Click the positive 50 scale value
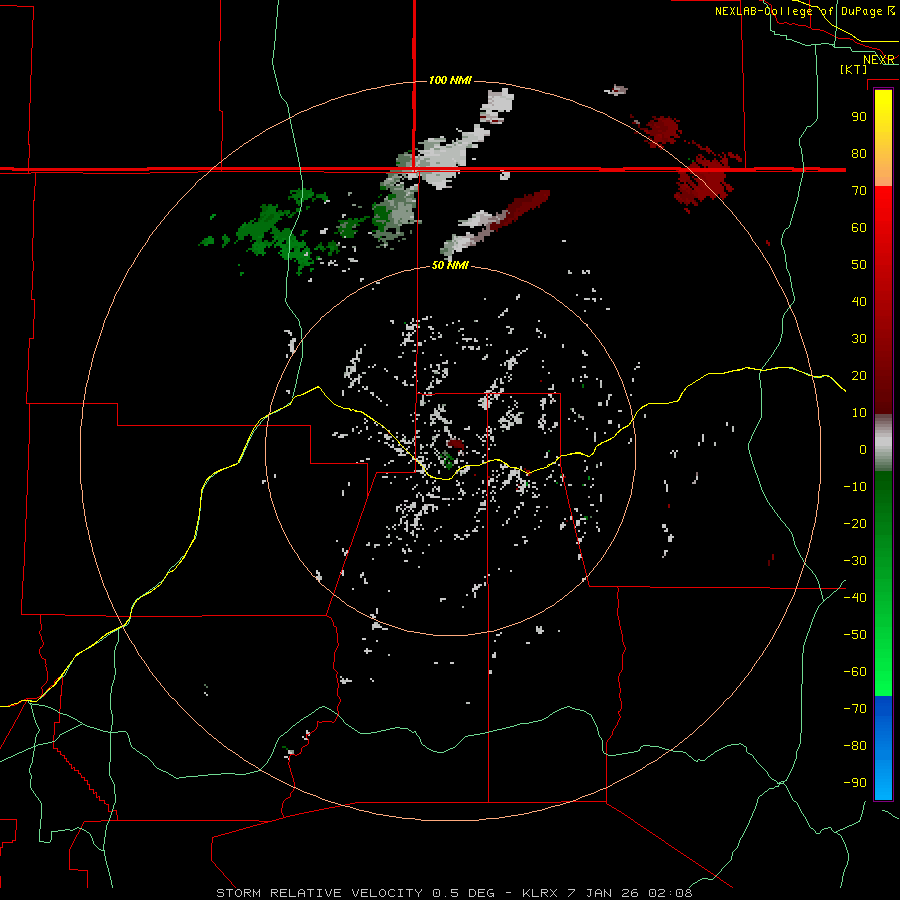 coord(859,265)
